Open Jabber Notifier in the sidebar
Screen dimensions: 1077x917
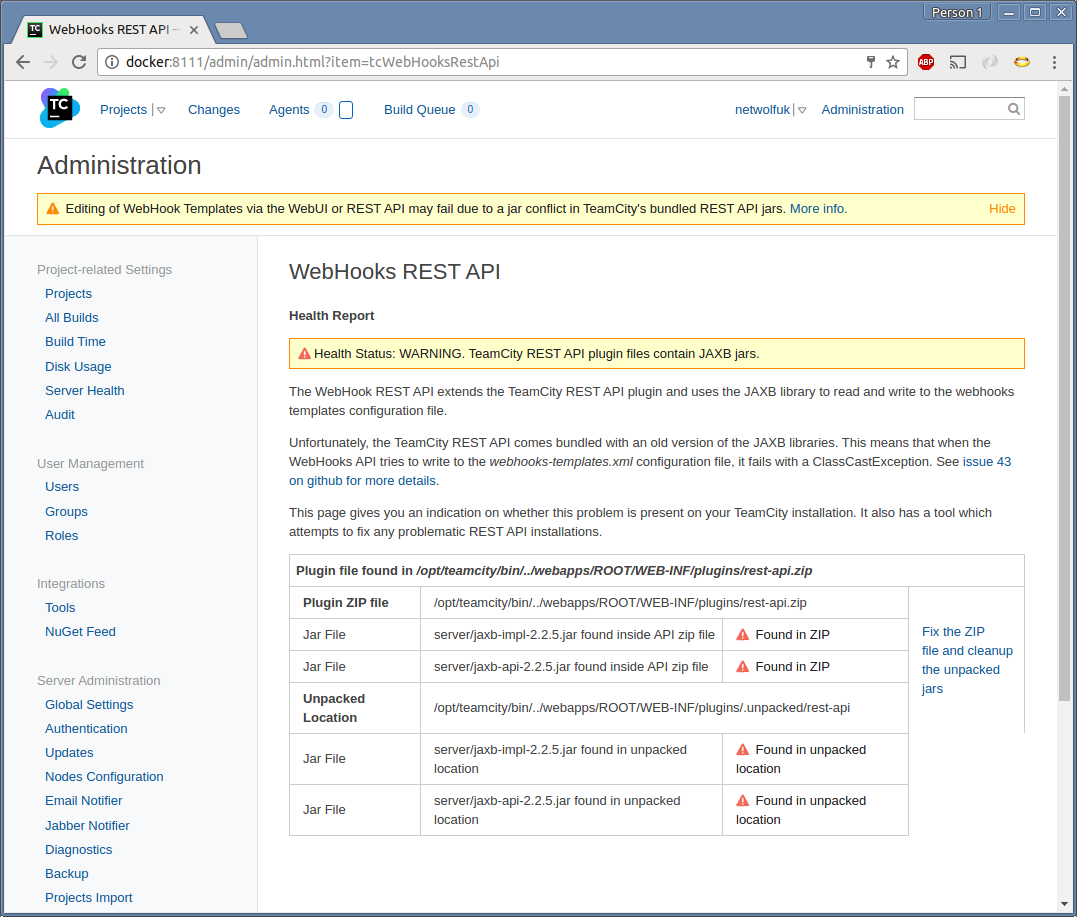87,826
